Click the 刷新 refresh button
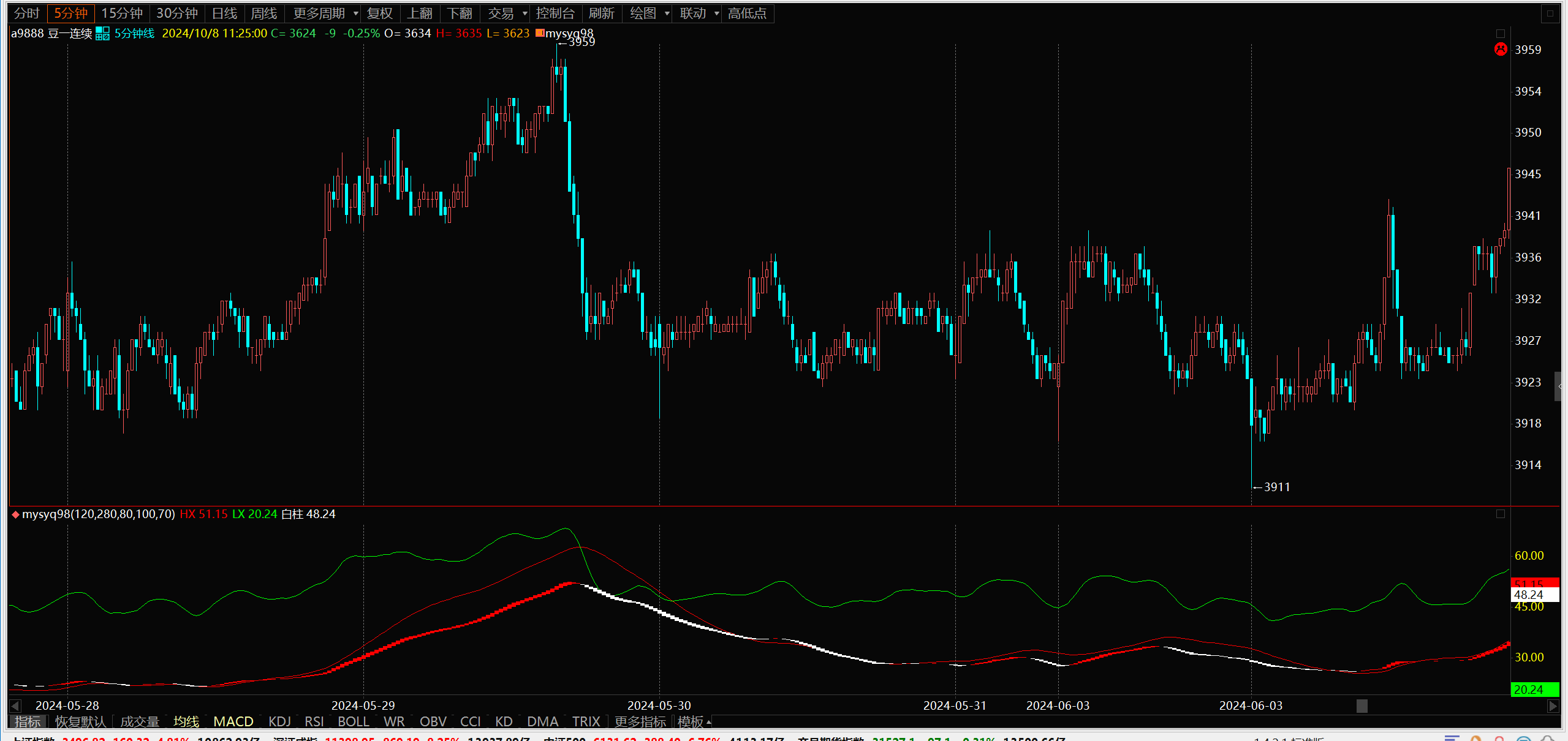The image size is (1568, 741). (601, 13)
